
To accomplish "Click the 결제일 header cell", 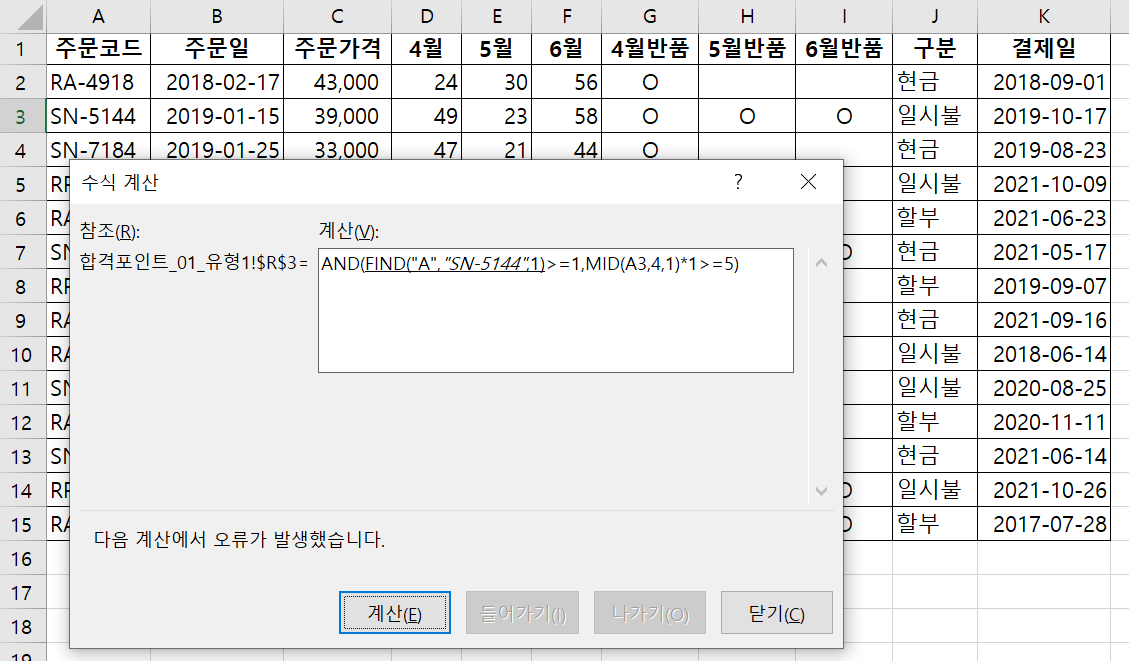I will click(1043, 48).
